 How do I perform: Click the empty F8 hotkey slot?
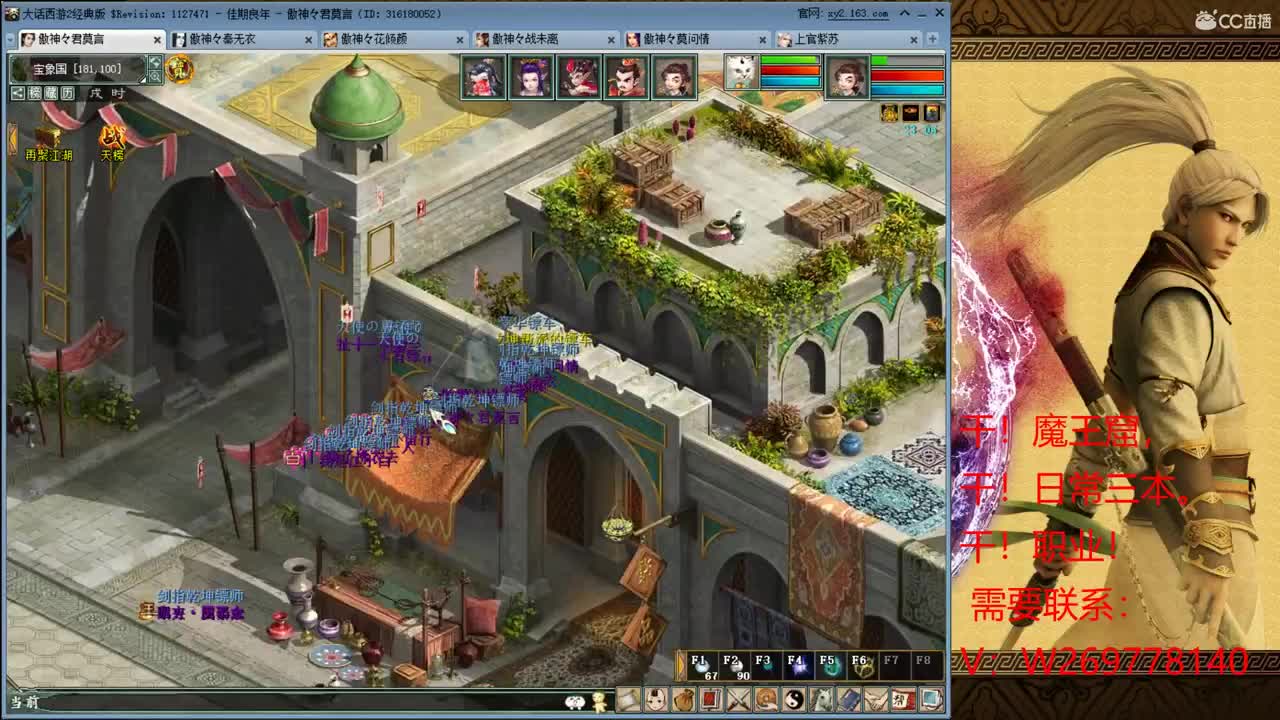coord(926,667)
